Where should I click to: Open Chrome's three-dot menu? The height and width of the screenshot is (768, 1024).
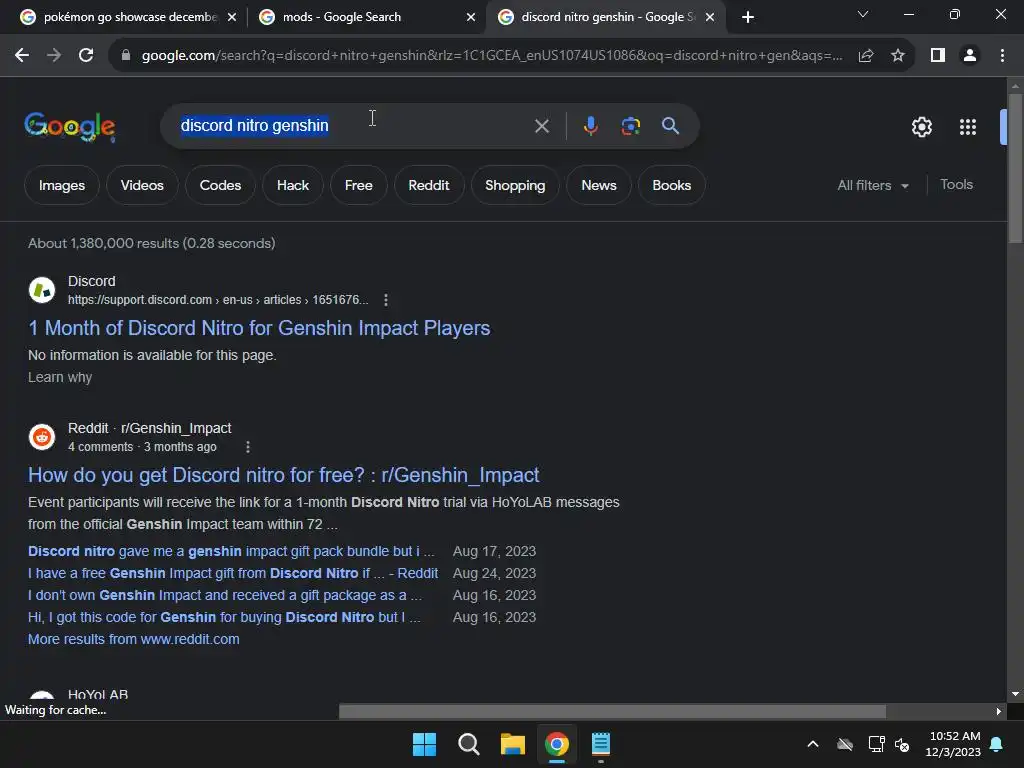[x=1002, y=56]
